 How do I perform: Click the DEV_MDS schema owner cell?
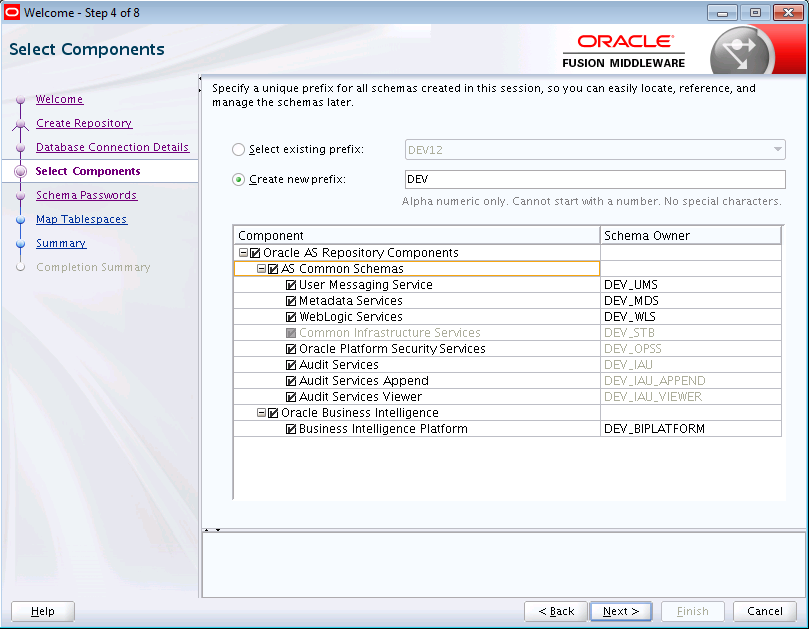coord(691,301)
